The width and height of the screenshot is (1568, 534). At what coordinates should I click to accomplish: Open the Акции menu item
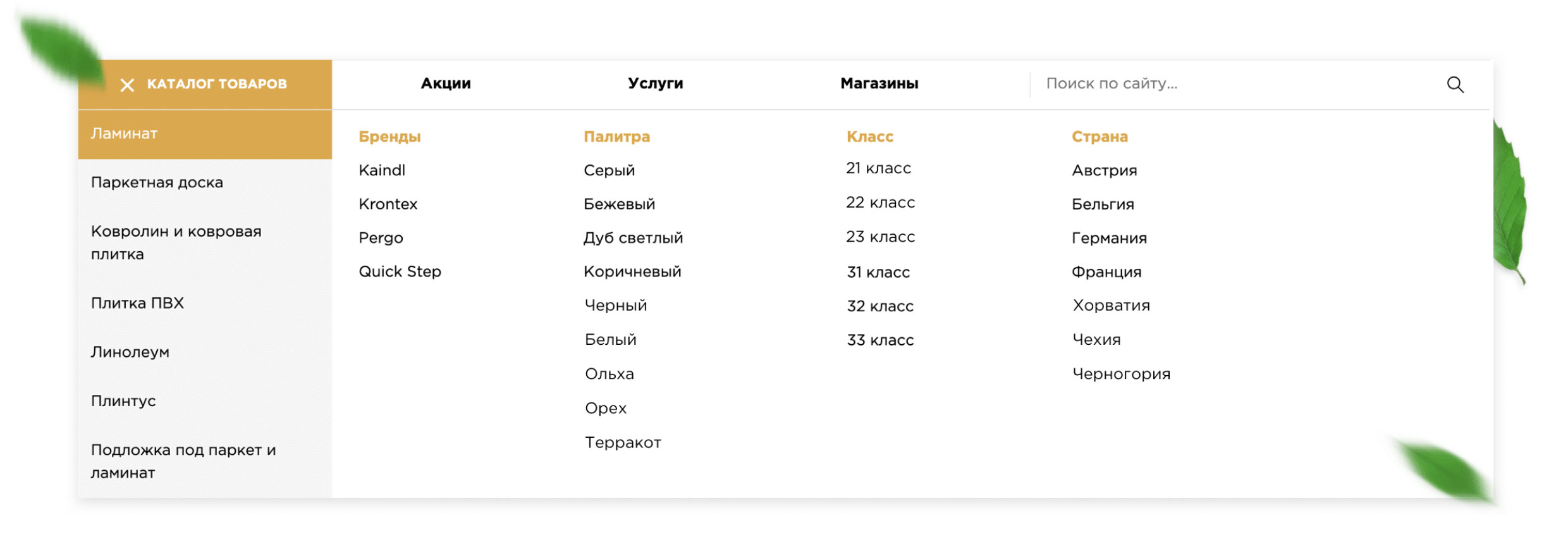coord(446,84)
